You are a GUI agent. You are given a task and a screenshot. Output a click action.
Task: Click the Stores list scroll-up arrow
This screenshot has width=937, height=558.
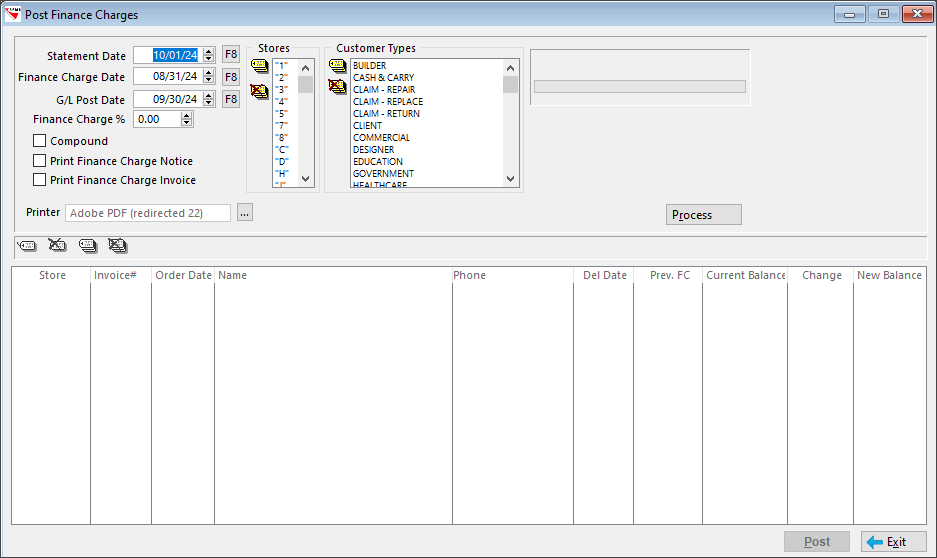click(x=305, y=68)
